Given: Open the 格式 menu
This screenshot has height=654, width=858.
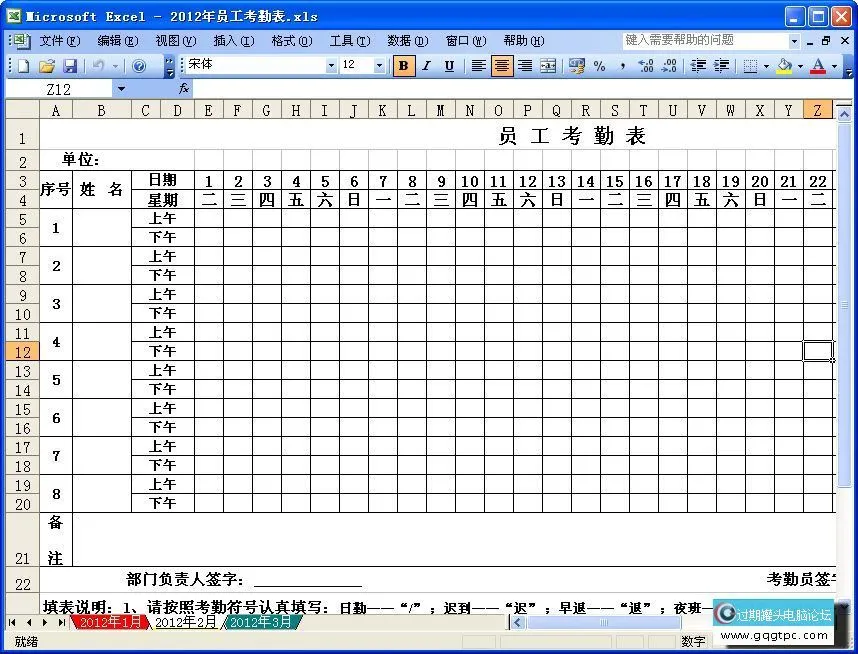Looking at the screenshot, I should point(290,41).
